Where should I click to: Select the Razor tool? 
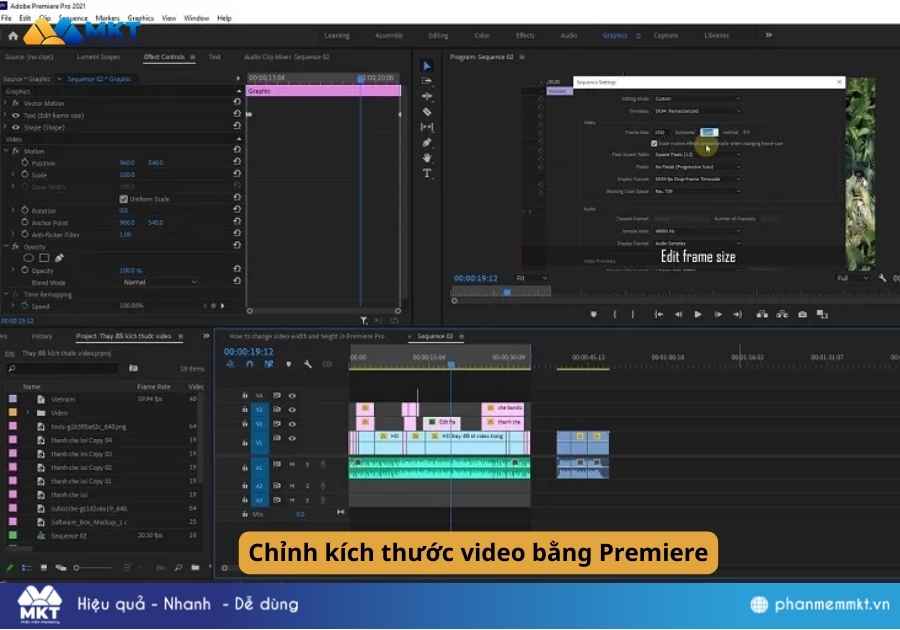426,112
